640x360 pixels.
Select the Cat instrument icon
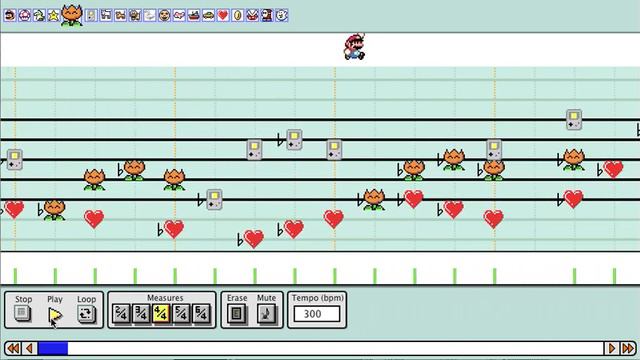coord(120,16)
